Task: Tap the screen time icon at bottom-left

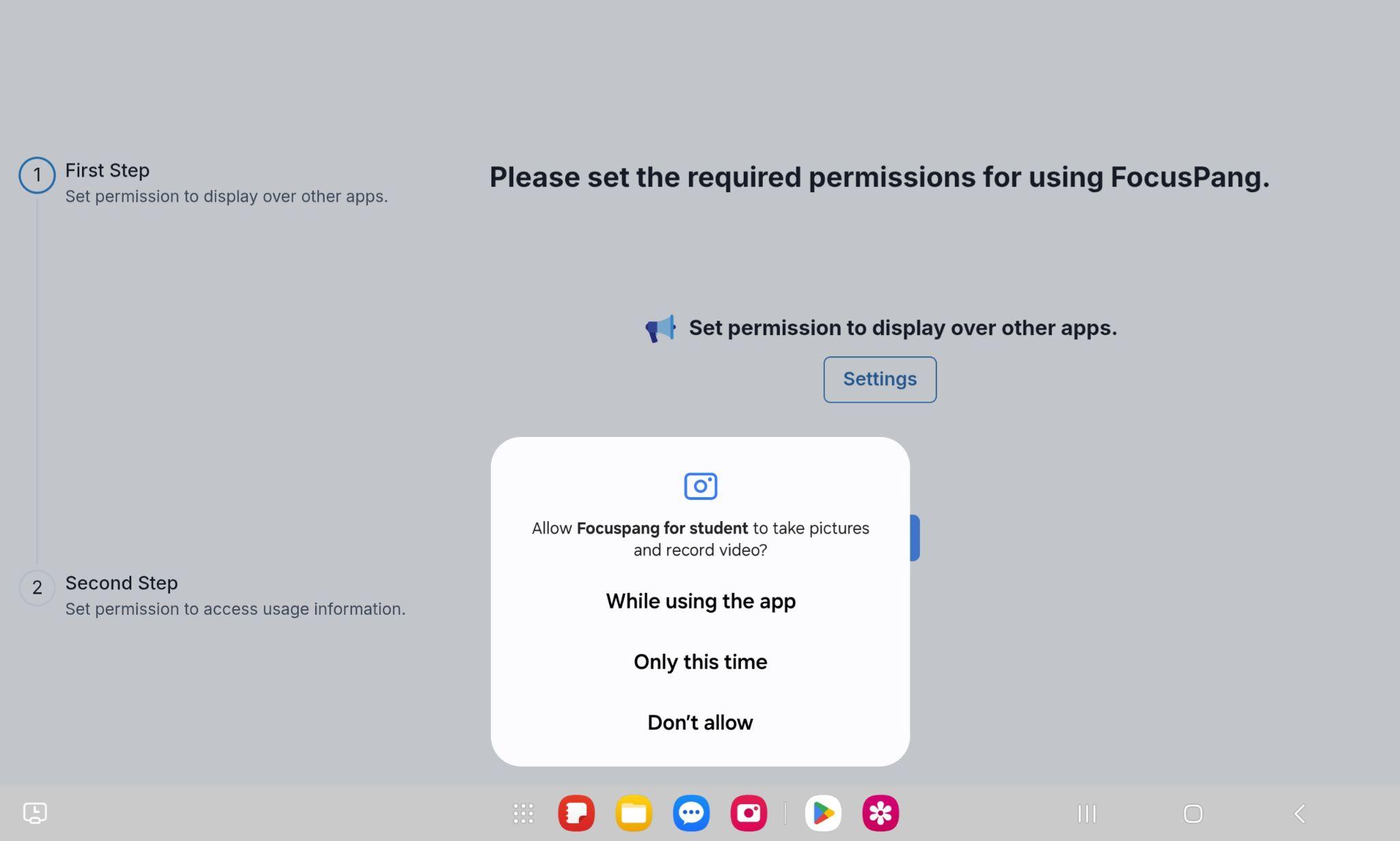Action: click(35, 813)
